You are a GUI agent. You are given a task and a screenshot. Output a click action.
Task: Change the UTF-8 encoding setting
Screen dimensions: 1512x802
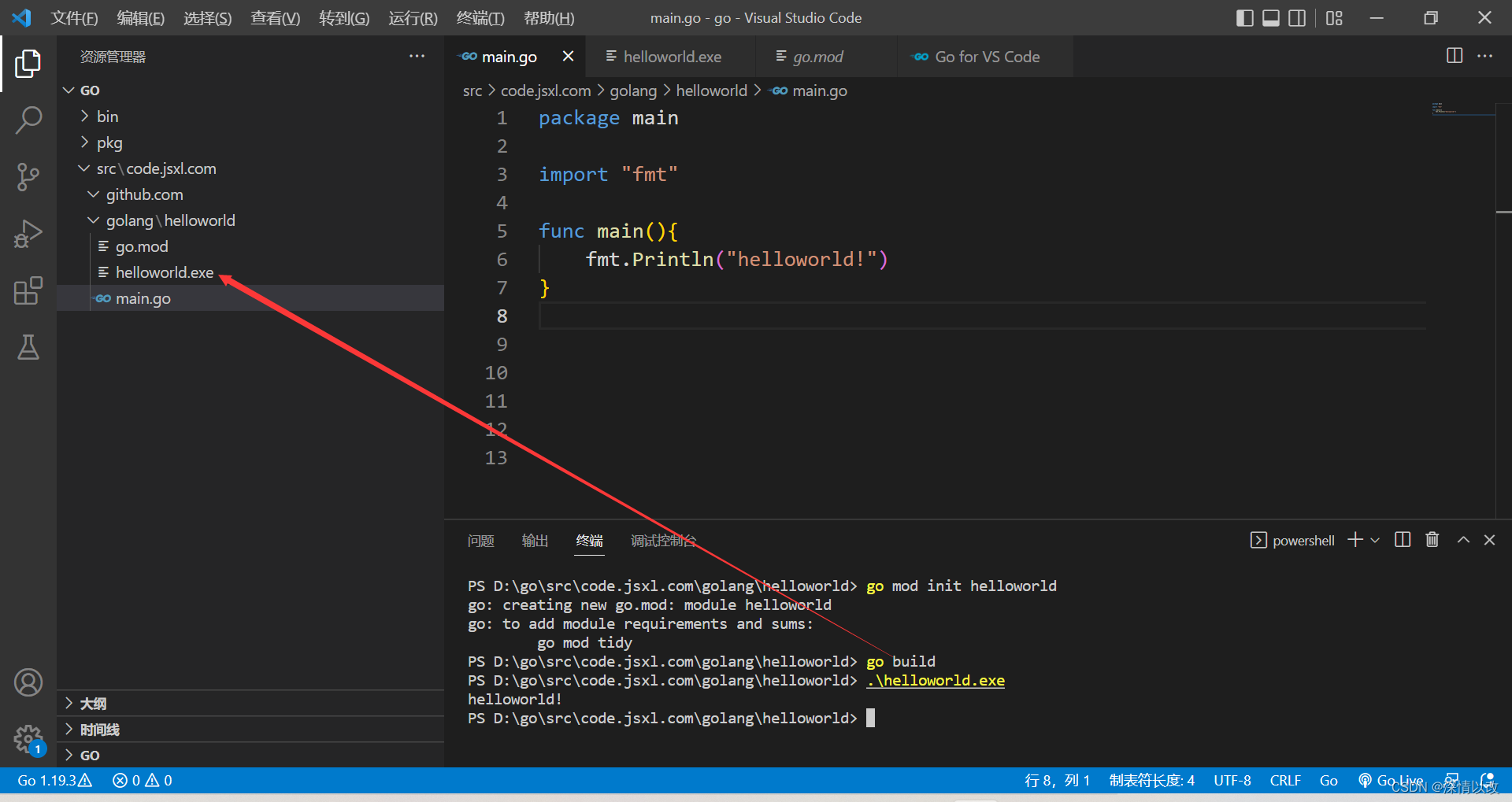tap(1232, 781)
